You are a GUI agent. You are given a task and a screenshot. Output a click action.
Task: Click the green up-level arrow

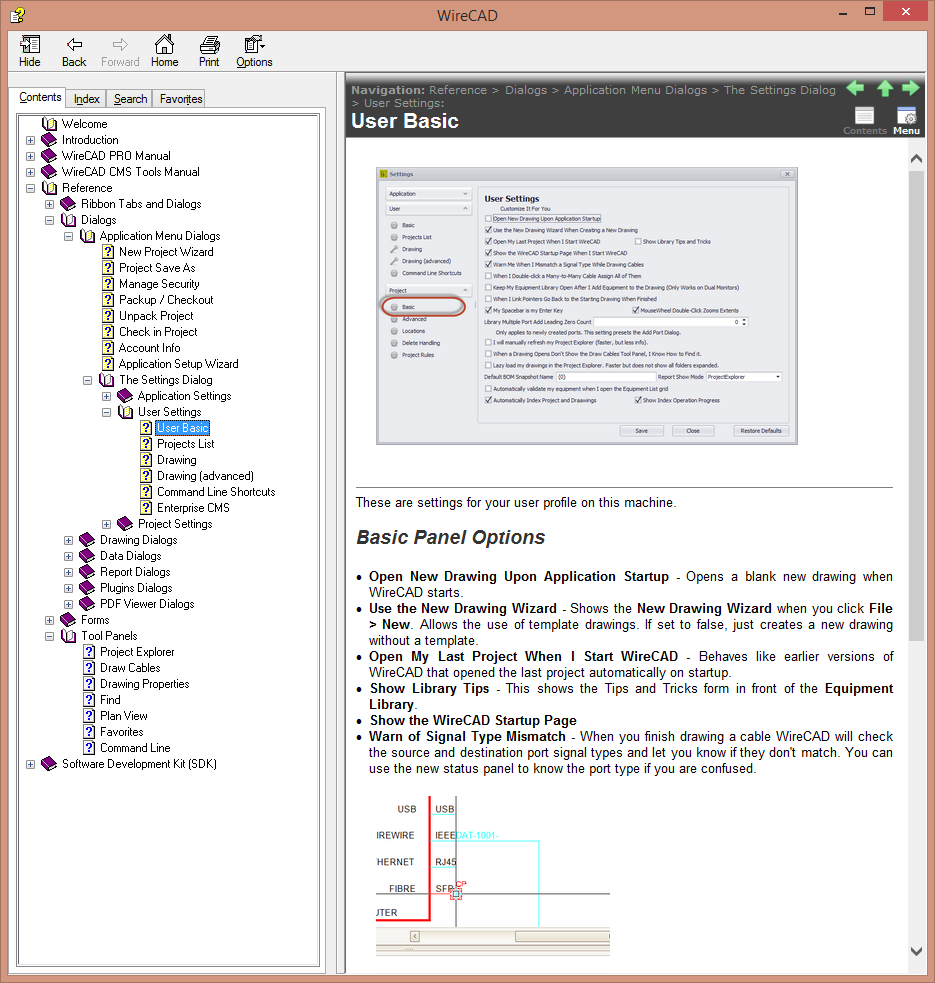coord(885,88)
